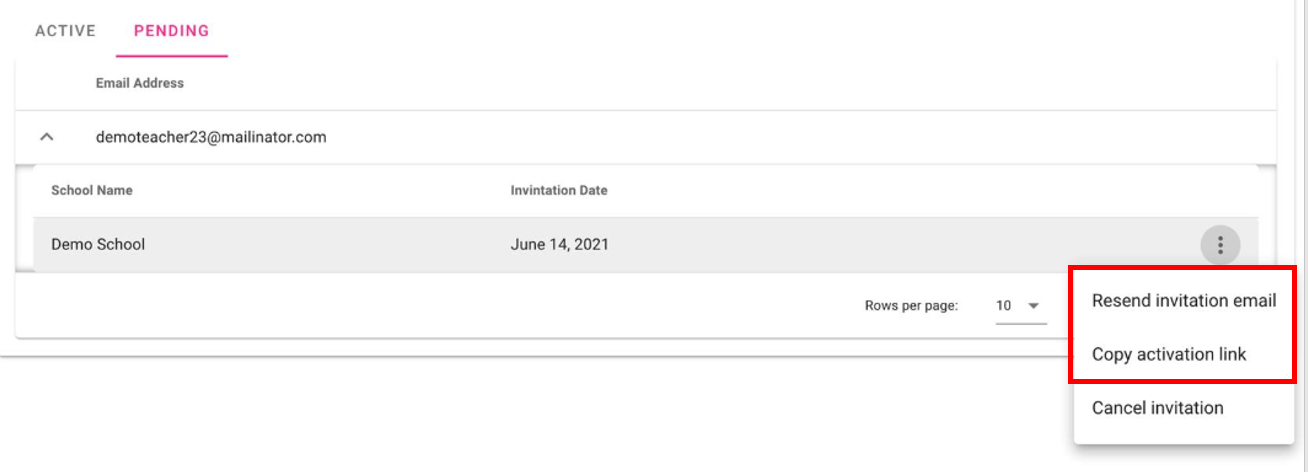
Task: Click the Invintation Date column header
Action: [559, 190]
